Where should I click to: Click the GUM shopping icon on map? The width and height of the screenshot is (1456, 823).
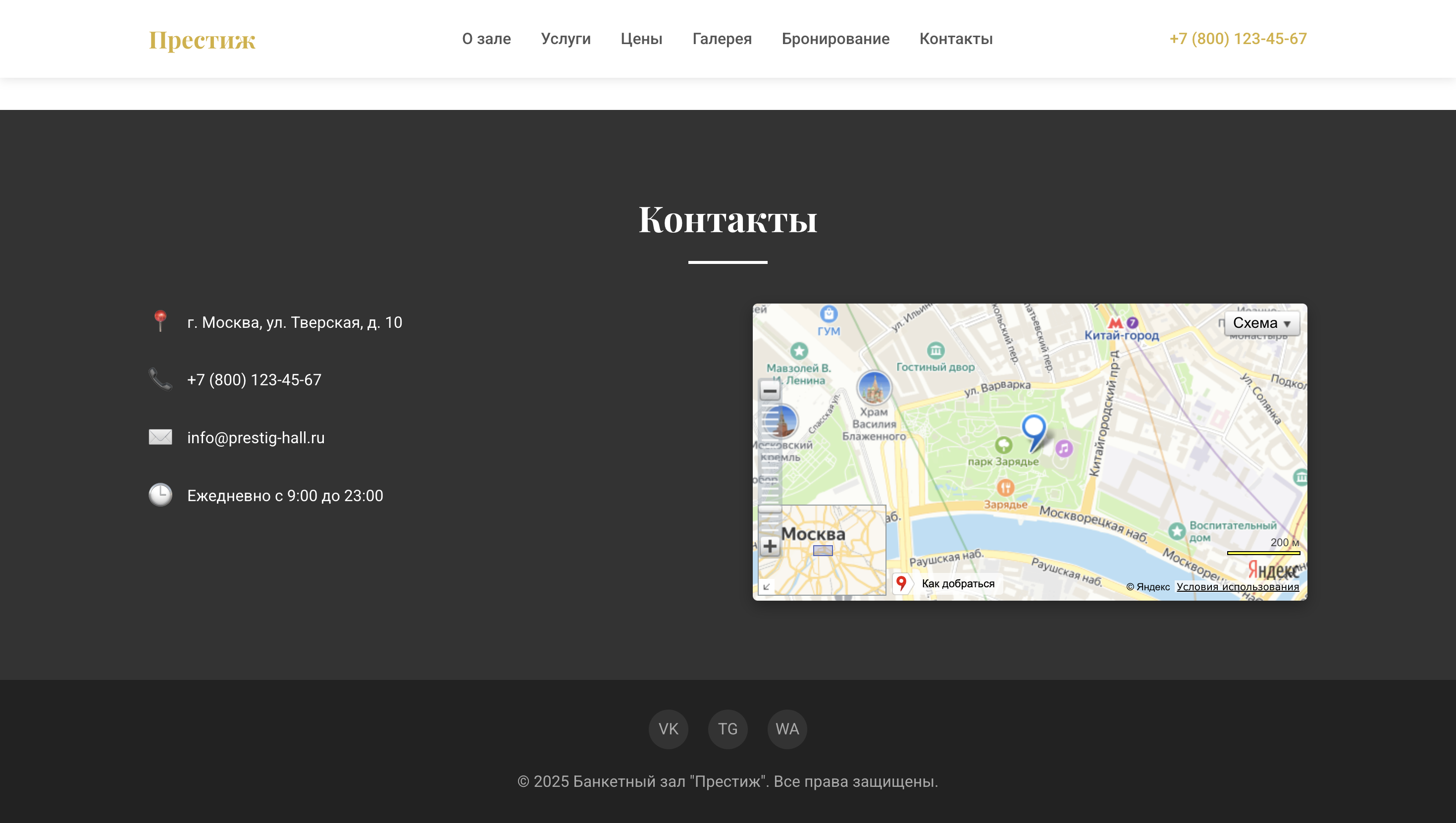[829, 314]
